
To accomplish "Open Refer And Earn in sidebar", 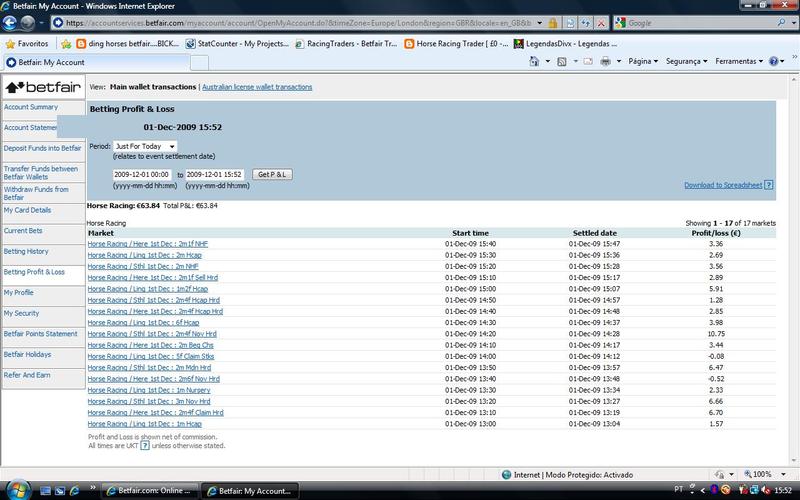I will pos(27,376).
